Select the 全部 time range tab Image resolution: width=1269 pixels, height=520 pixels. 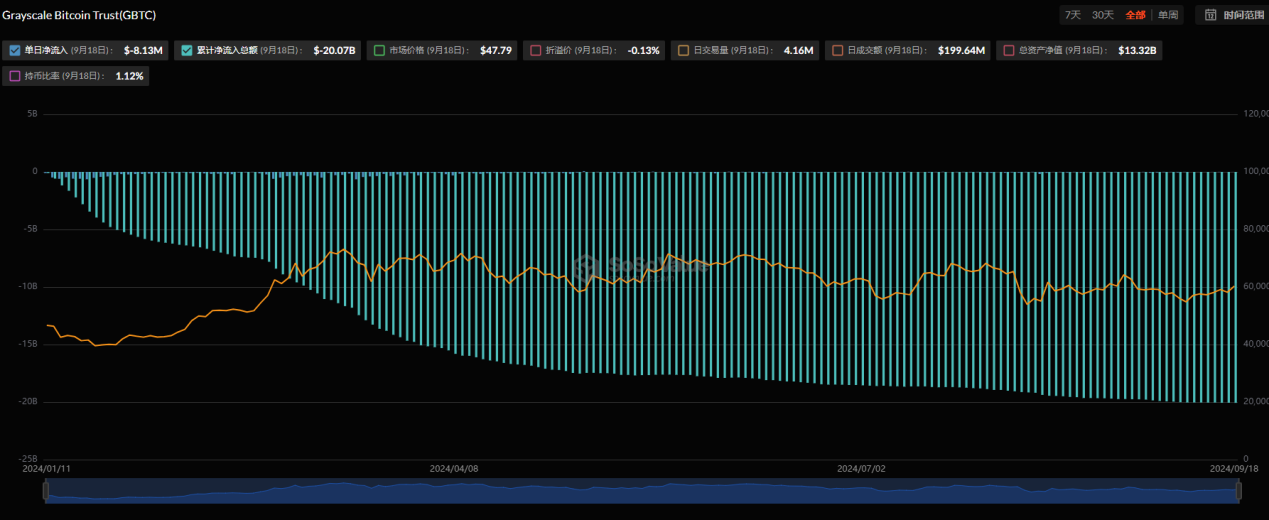coord(1135,15)
